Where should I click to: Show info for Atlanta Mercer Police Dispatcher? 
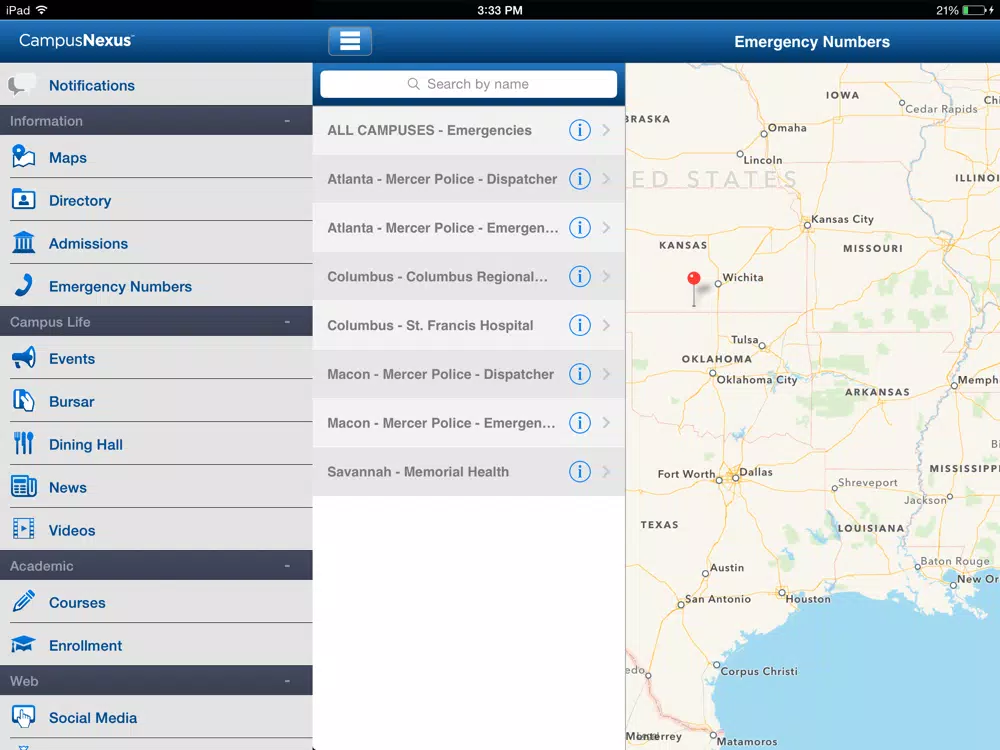click(580, 179)
